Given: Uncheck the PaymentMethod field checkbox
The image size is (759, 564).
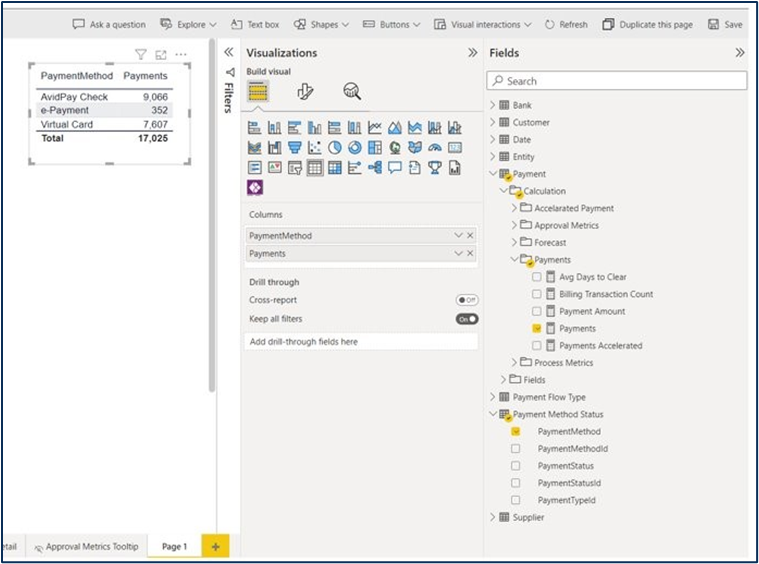Looking at the screenshot, I should 516,431.
